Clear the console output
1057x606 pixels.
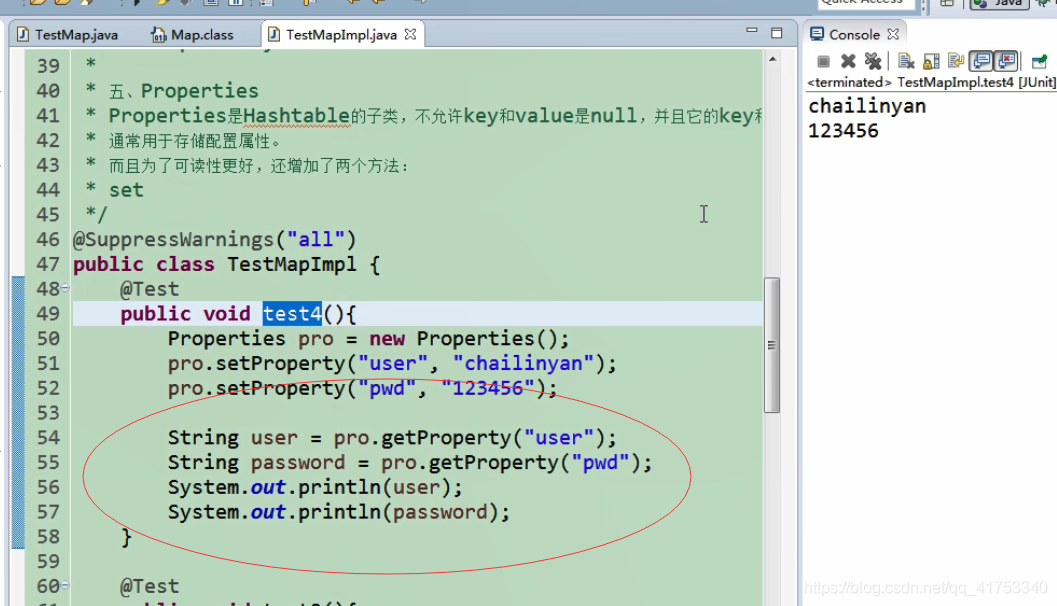[x=906, y=61]
